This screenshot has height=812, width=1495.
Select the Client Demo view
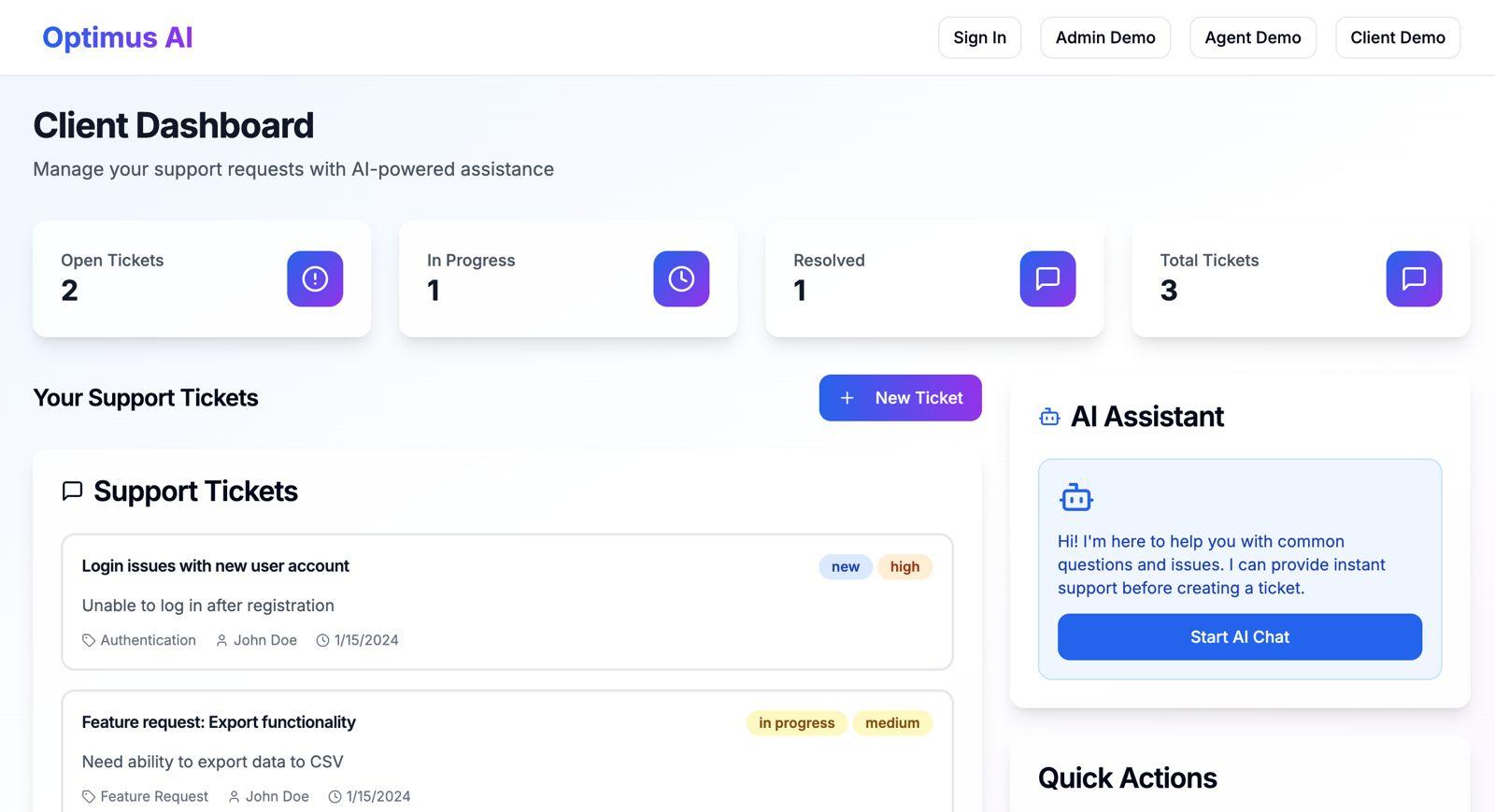(1397, 37)
